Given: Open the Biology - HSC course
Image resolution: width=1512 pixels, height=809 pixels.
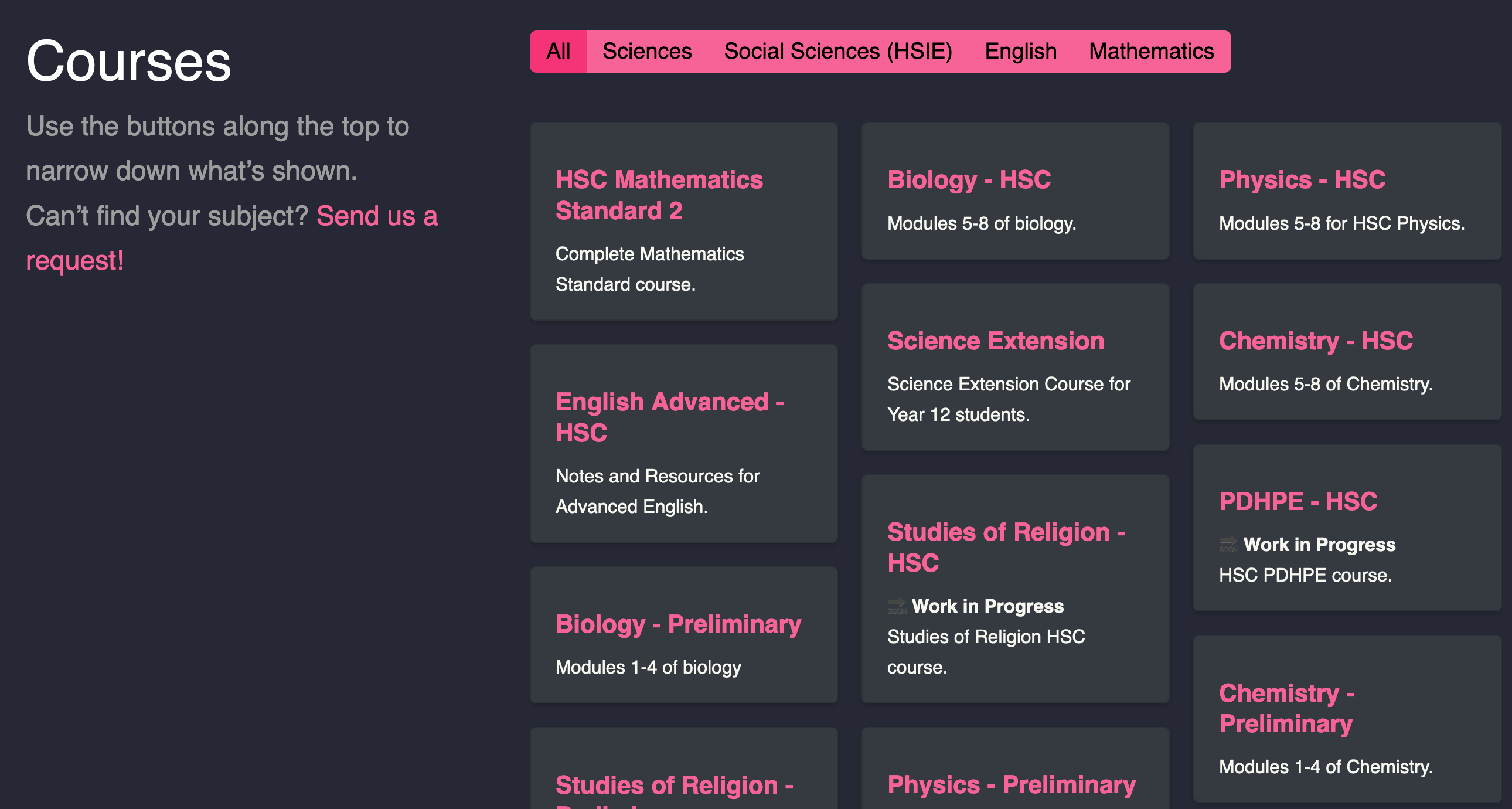Looking at the screenshot, I should point(969,179).
